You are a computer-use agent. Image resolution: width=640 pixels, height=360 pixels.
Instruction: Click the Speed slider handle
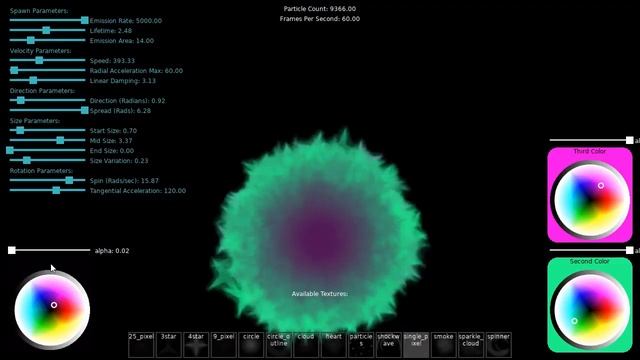[x=39, y=60]
